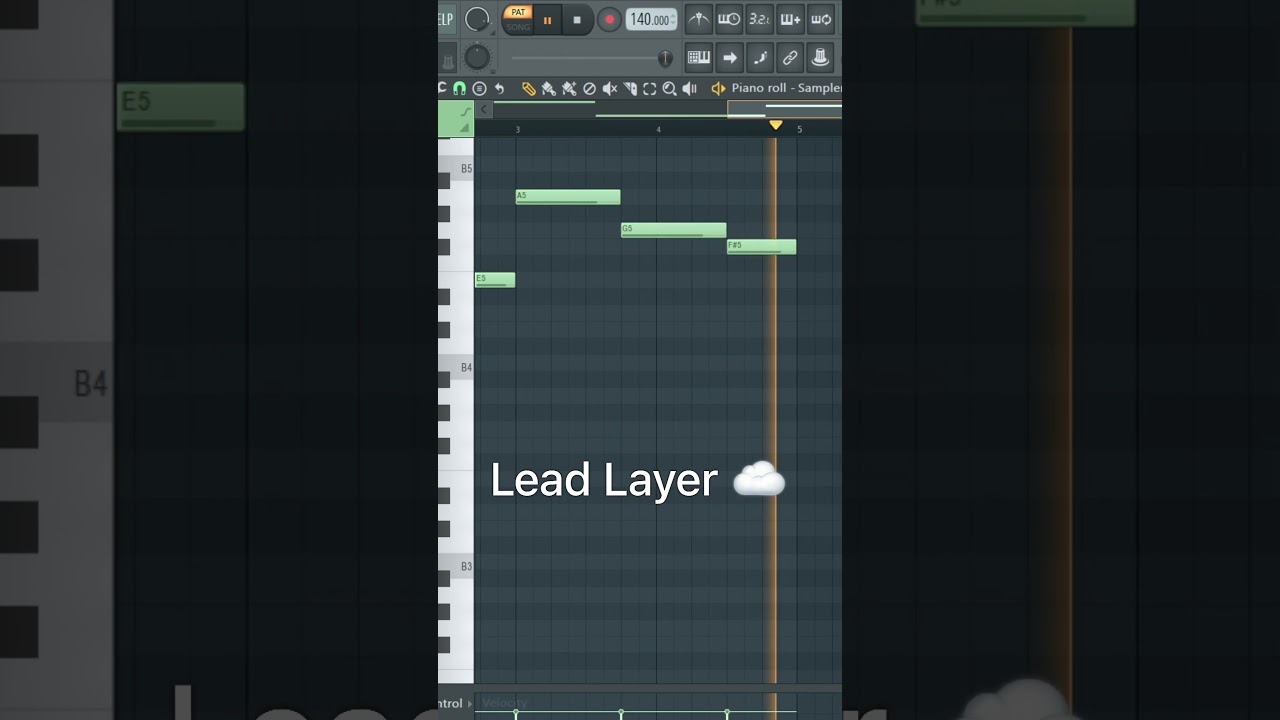The width and height of the screenshot is (1280, 720).
Task: Click the scroll-left arrow above the ruler
Action: (484, 109)
